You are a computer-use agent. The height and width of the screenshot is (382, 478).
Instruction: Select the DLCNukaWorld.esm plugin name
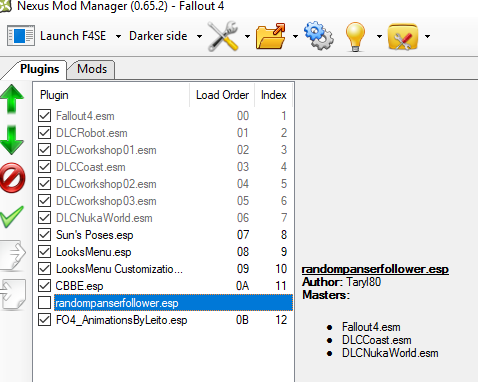tap(104, 218)
